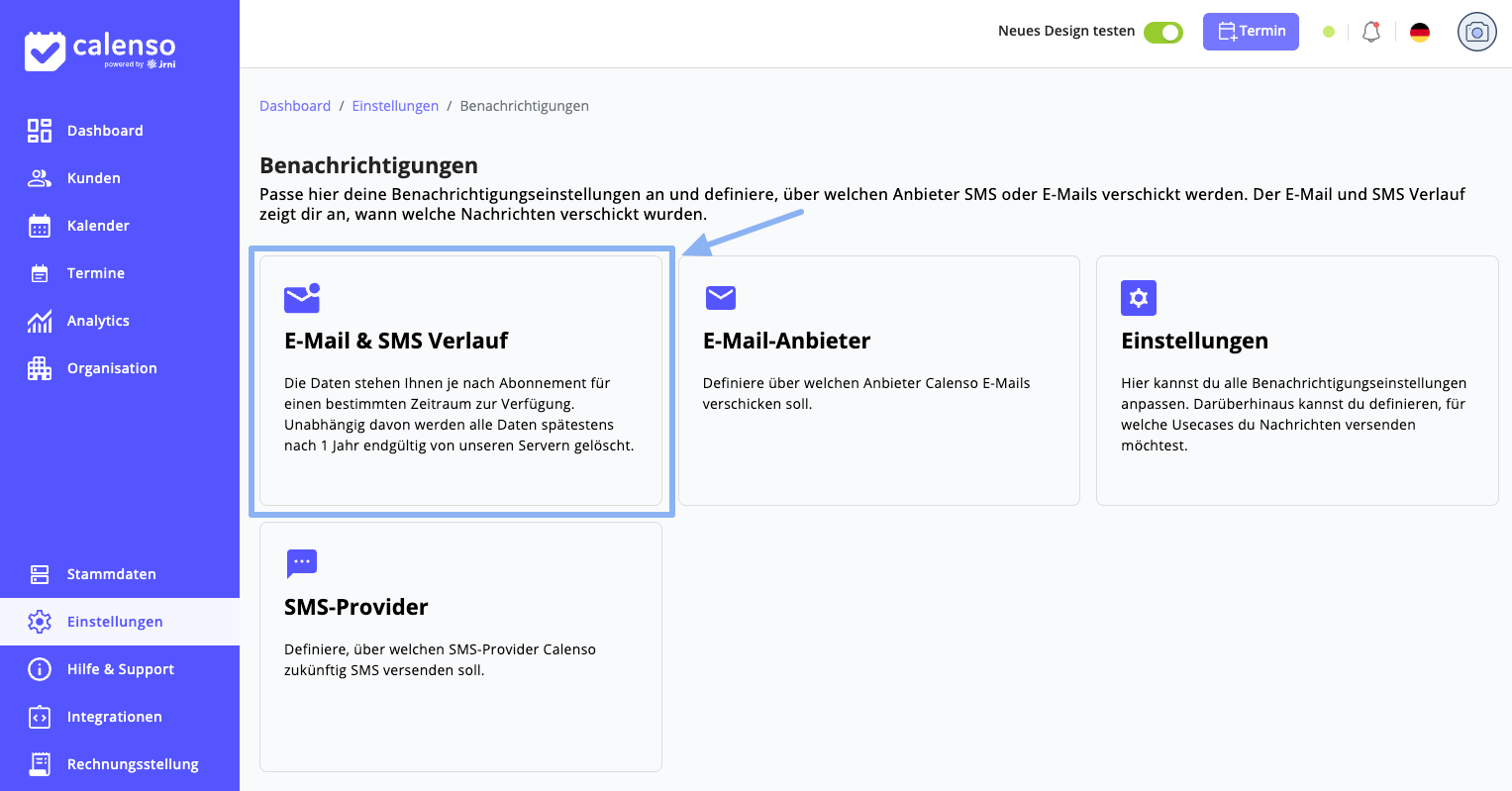The height and width of the screenshot is (791, 1512).
Task: Click the E-Mail-Anbieter description text
Action: (866, 393)
